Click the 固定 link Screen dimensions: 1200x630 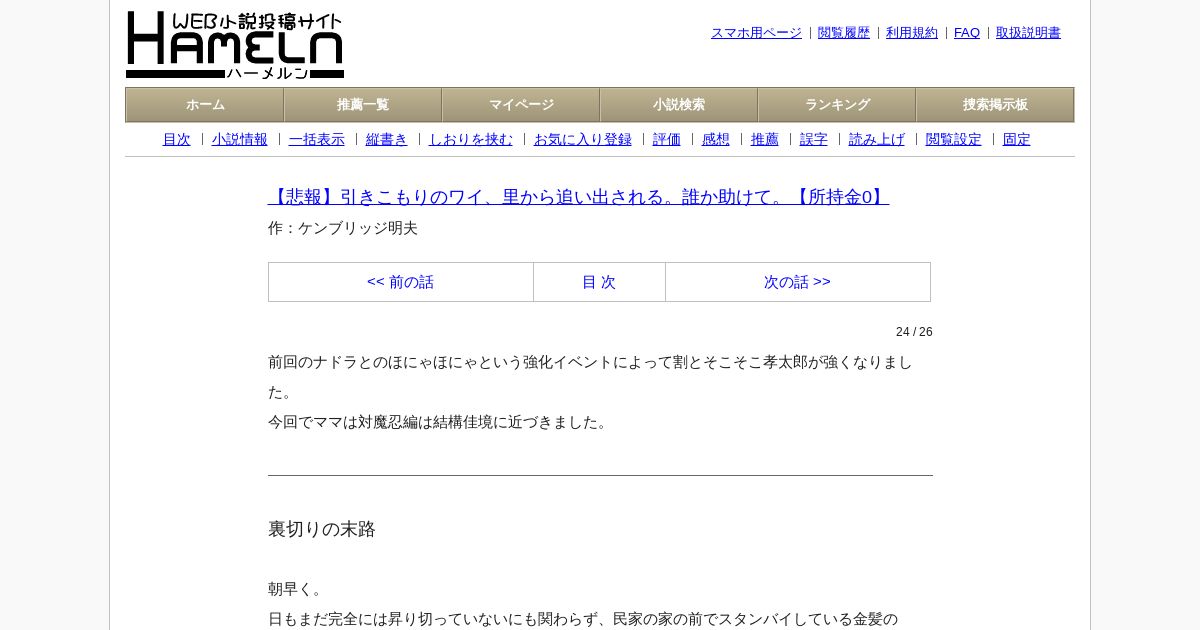click(x=1017, y=140)
